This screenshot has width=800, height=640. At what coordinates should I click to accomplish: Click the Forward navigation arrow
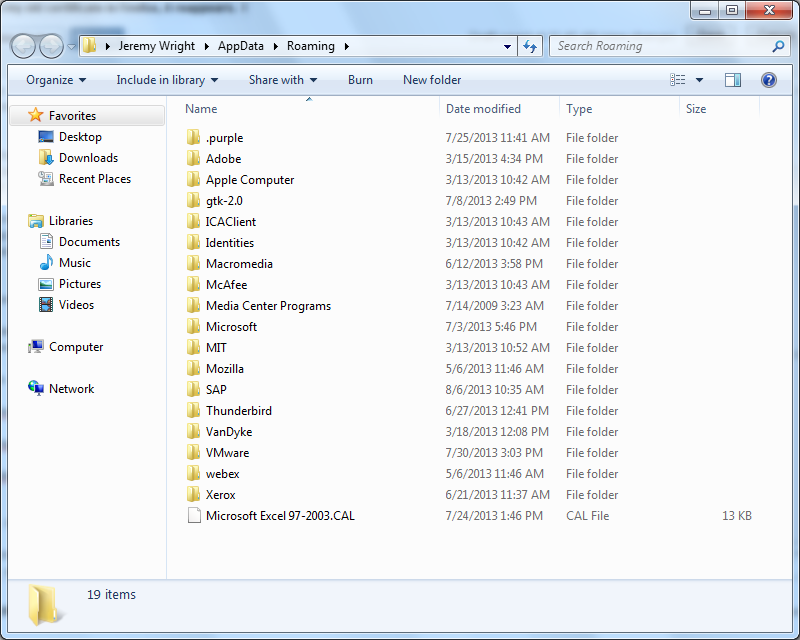tap(52, 46)
